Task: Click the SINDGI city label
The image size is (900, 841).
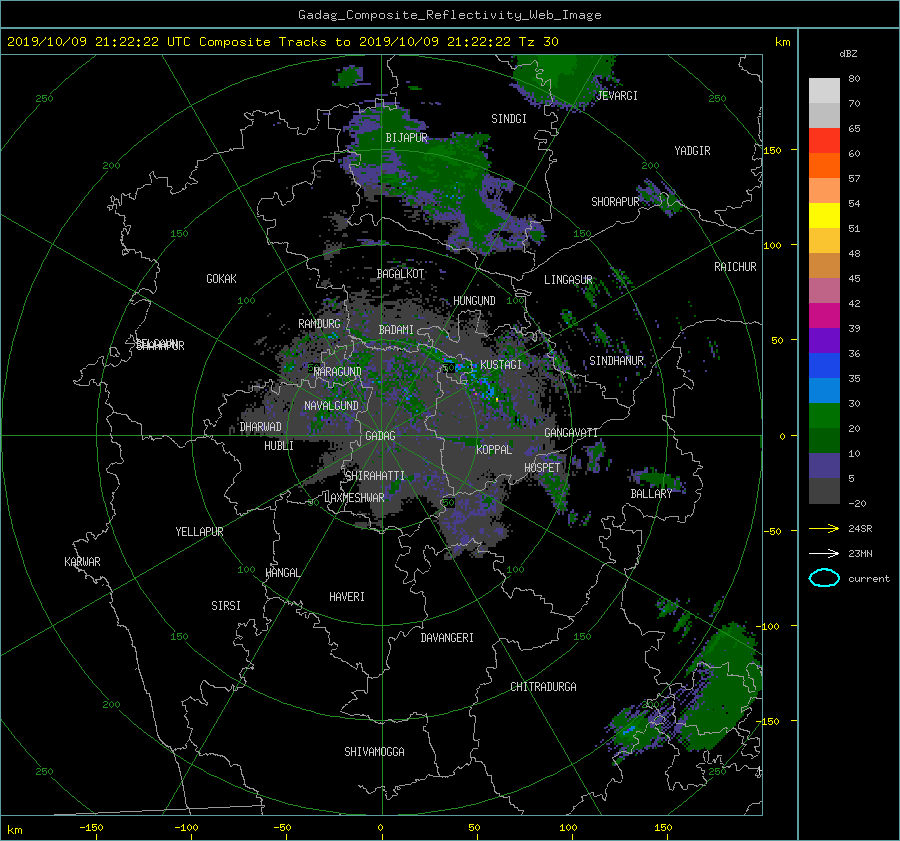Action: point(509,119)
